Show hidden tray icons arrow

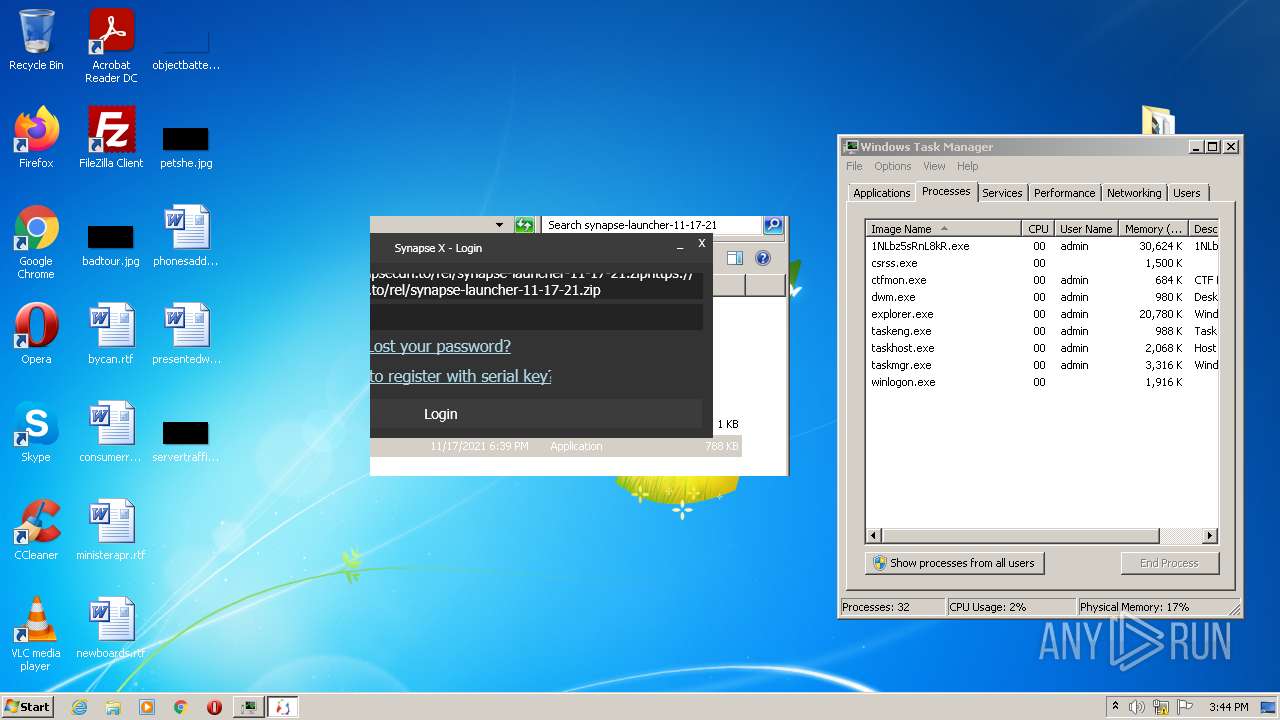[1115, 707]
